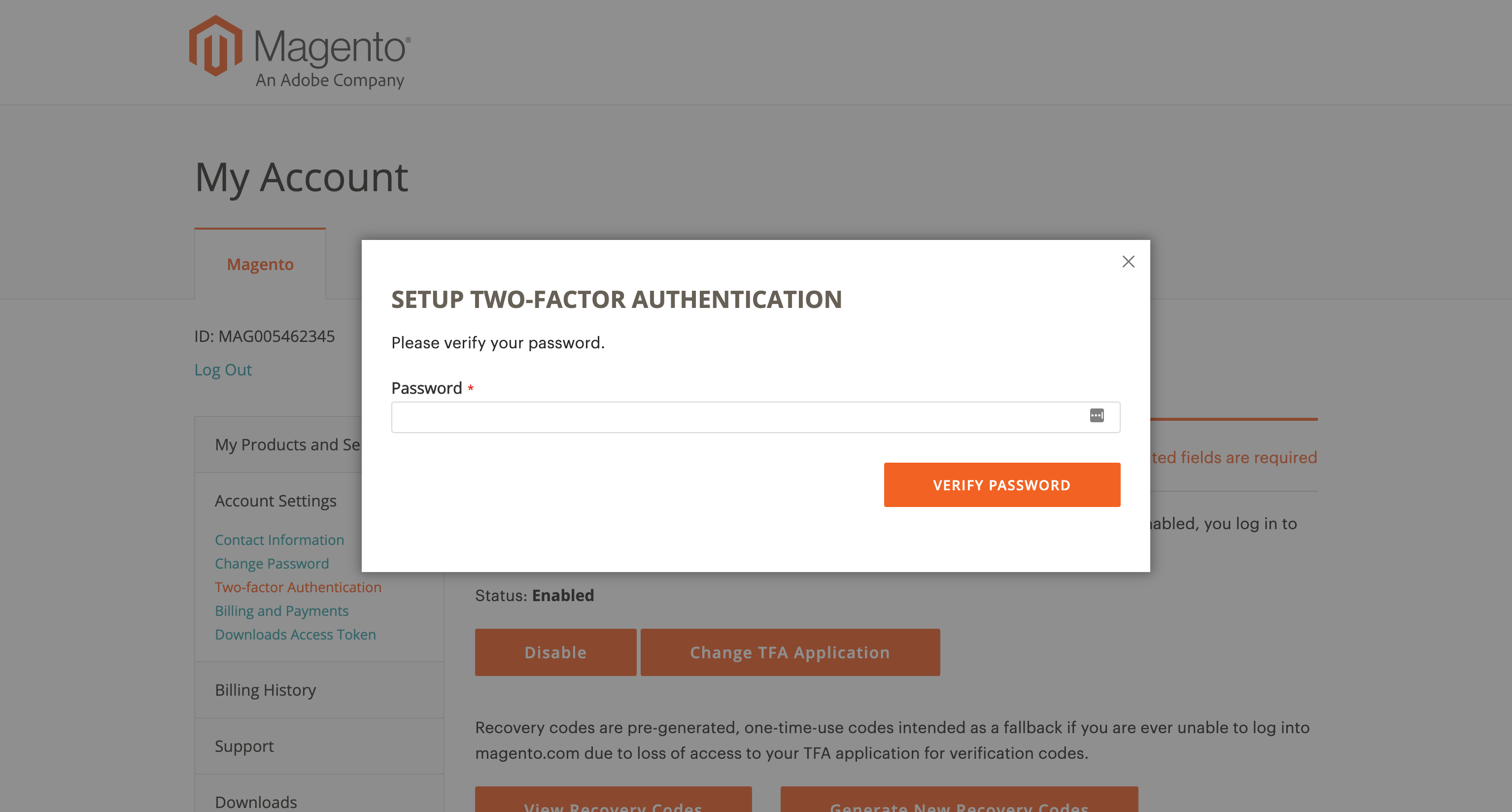Close the two-factor authentication dialog

click(1128, 262)
